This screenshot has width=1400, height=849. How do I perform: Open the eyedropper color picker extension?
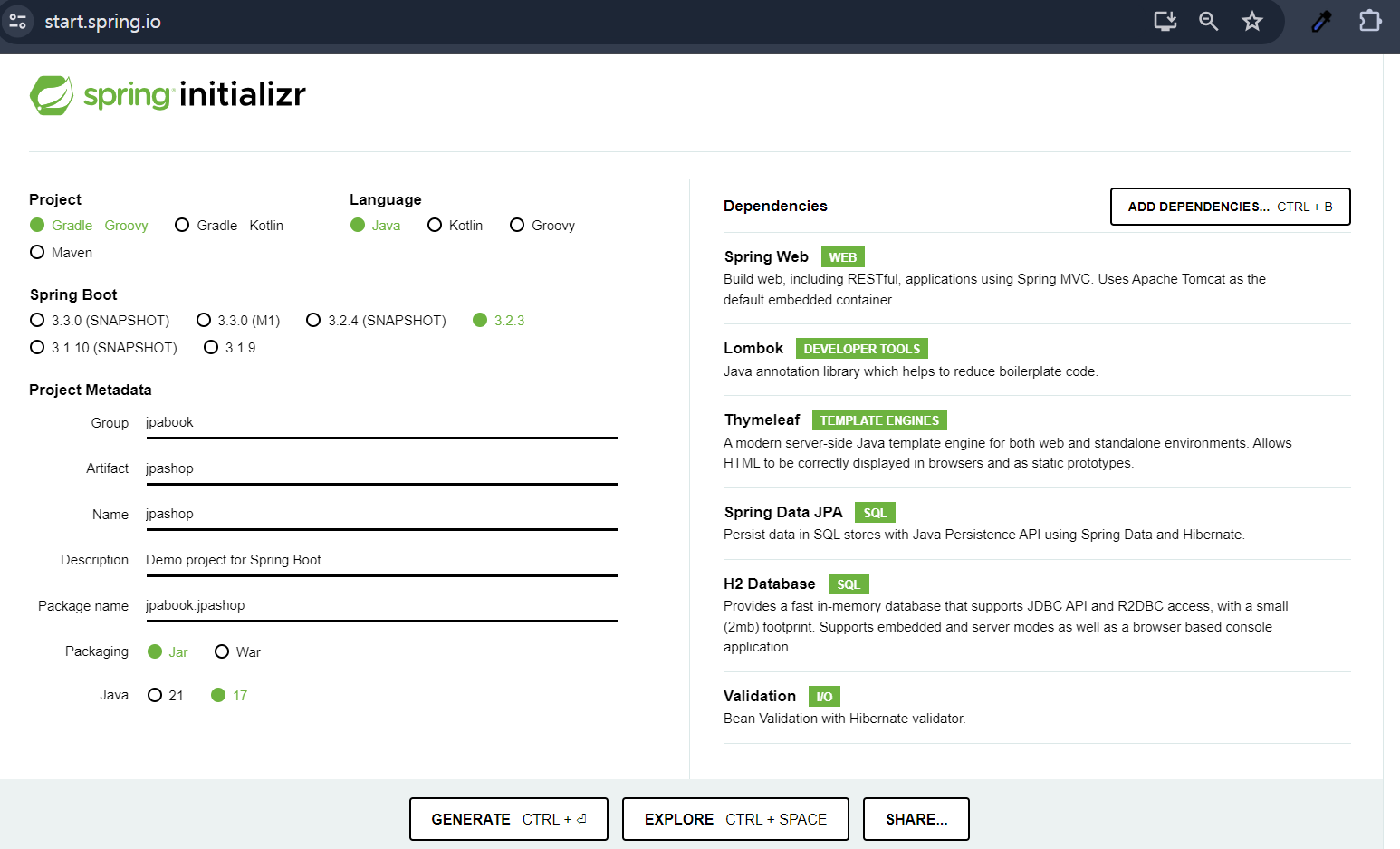[x=1321, y=21]
